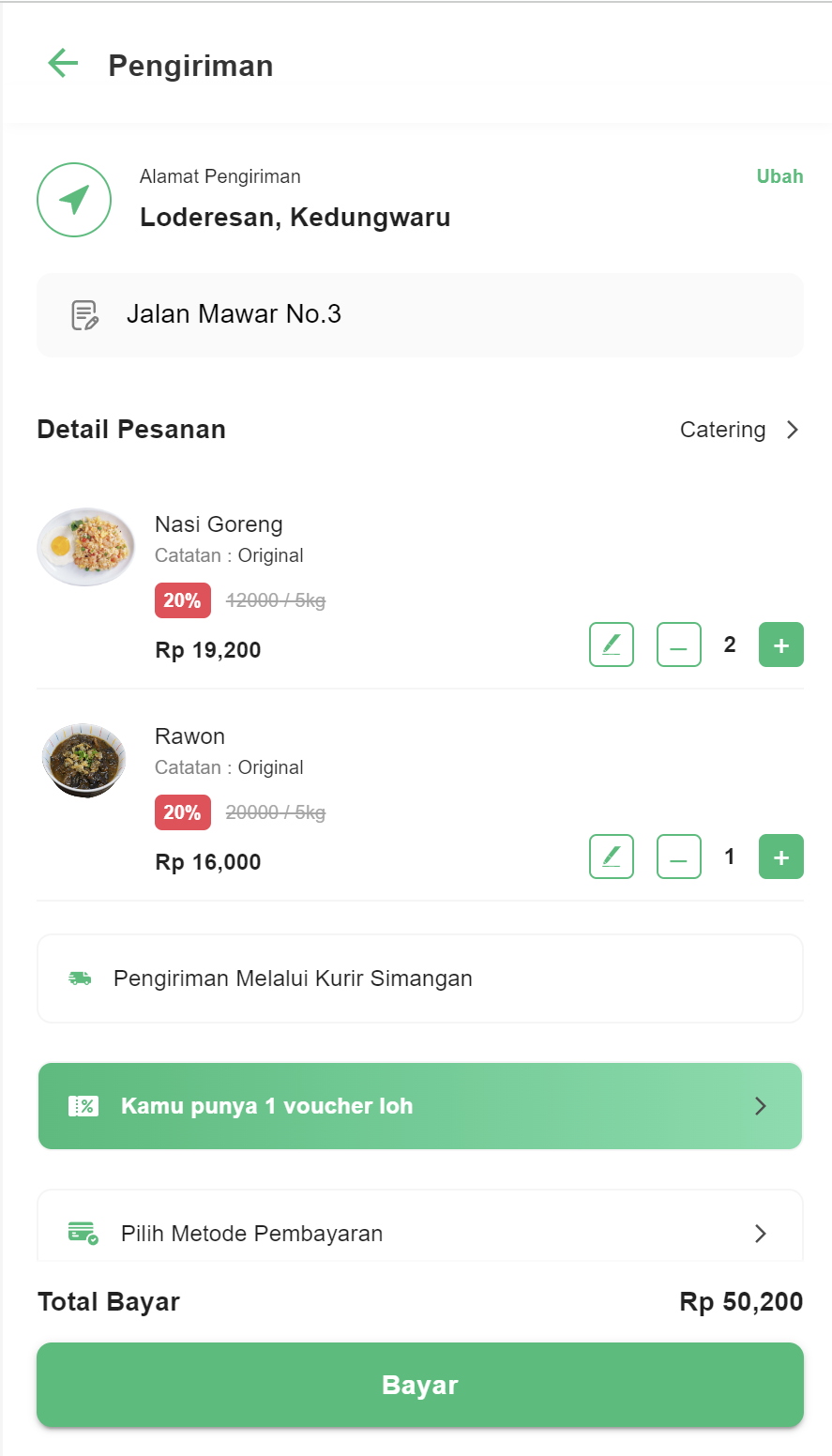
Task: Select Pengiriman Melalui Kurir Simangan option
Action: click(420, 978)
